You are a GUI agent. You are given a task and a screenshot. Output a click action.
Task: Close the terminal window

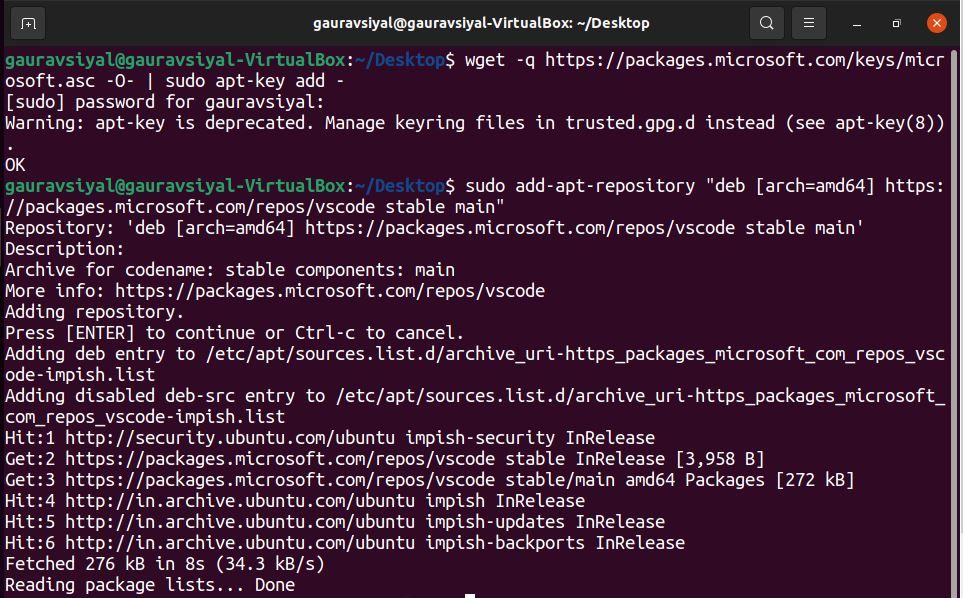(x=936, y=23)
